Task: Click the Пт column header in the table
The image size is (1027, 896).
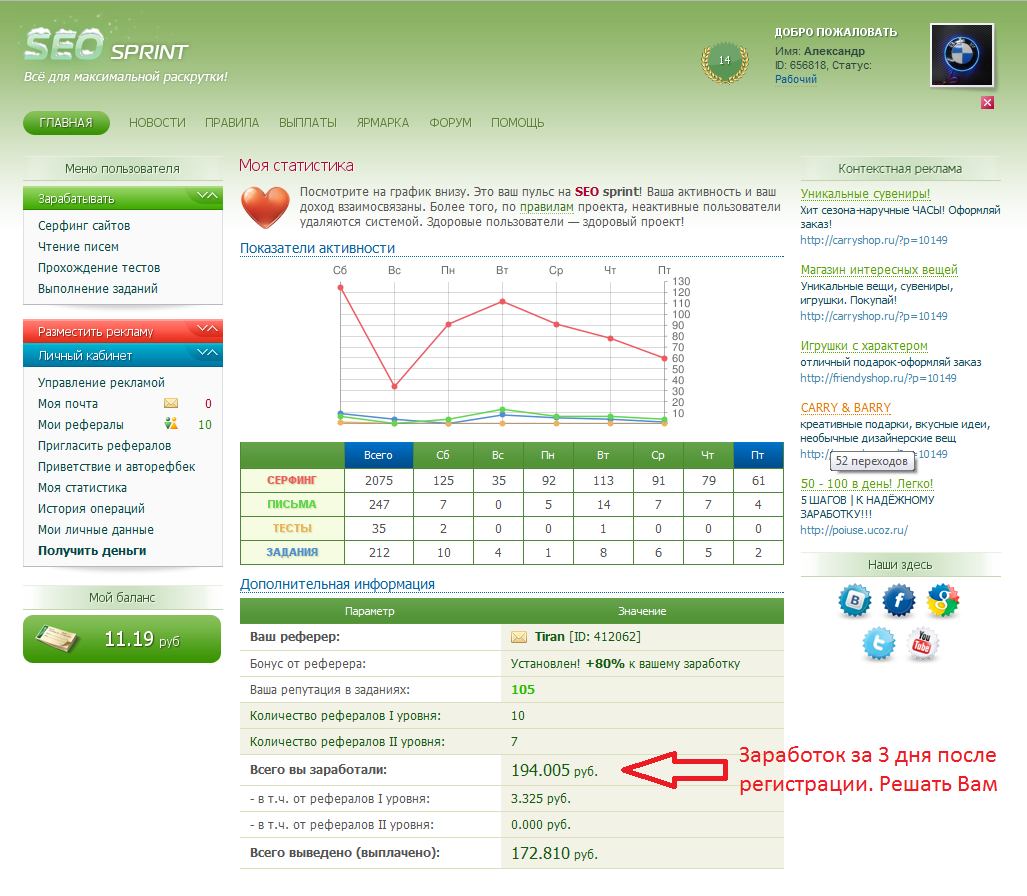Action: click(758, 455)
